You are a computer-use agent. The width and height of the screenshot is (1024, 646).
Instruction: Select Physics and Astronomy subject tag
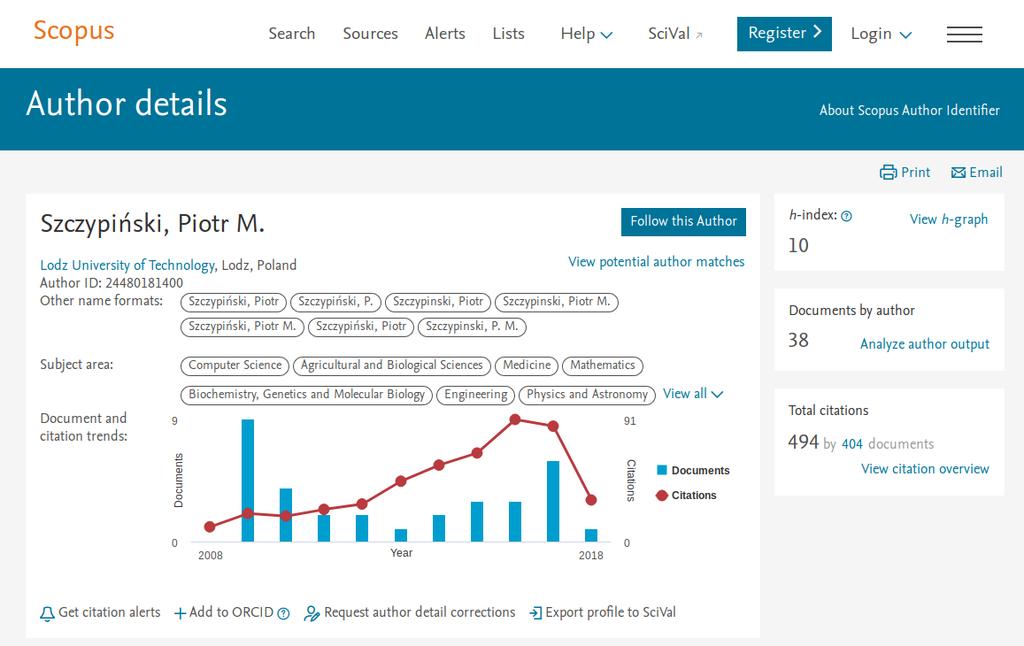pos(586,395)
